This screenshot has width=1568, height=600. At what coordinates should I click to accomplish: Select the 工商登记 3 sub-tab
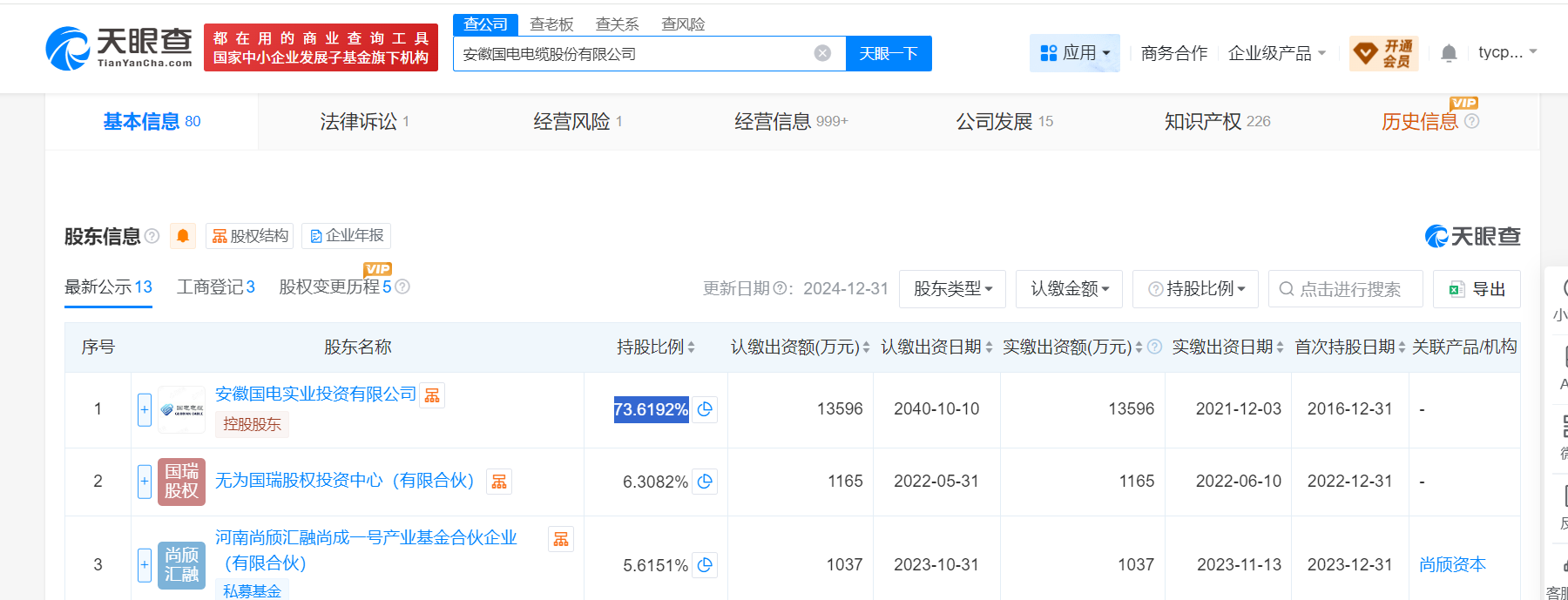pyautogui.click(x=215, y=287)
